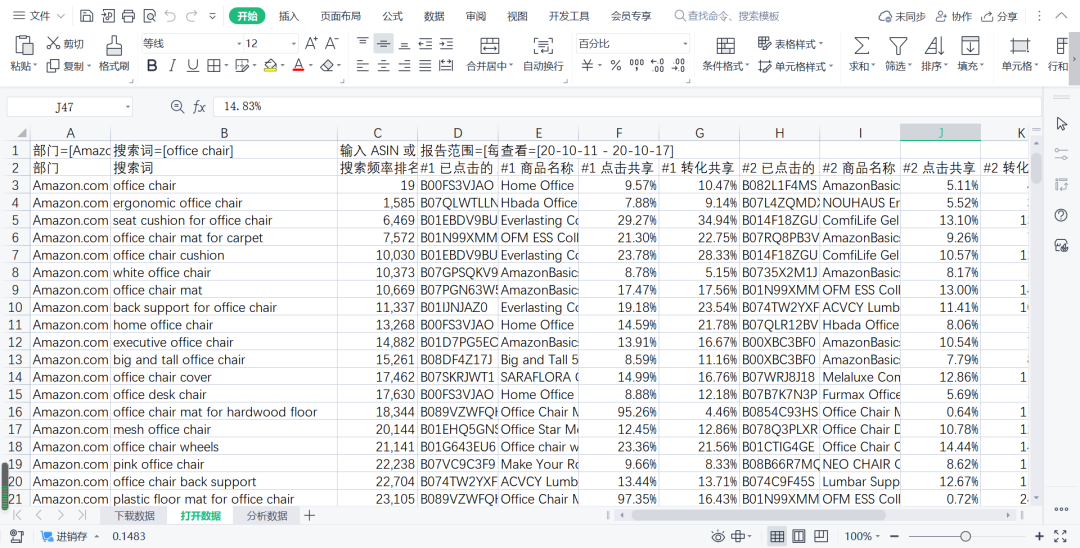Click the font color A swatch

tap(298, 65)
